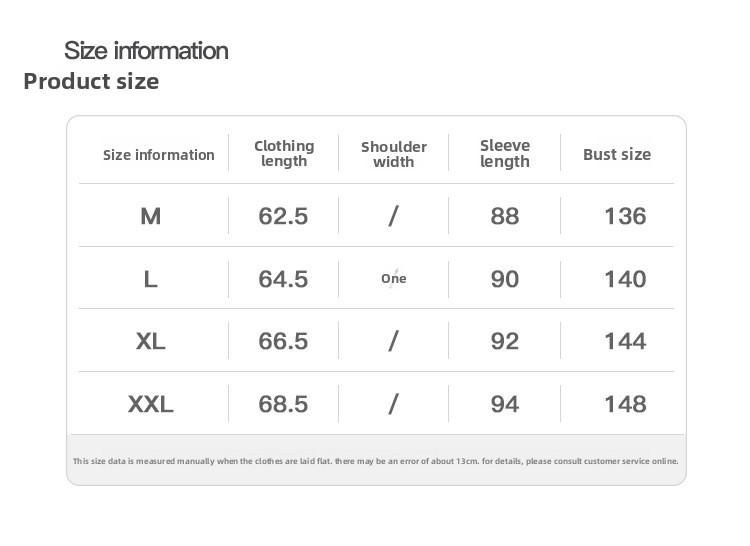Click the 68.5 clothing length value
The height and width of the screenshot is (546, 750).
pos(283,404)
